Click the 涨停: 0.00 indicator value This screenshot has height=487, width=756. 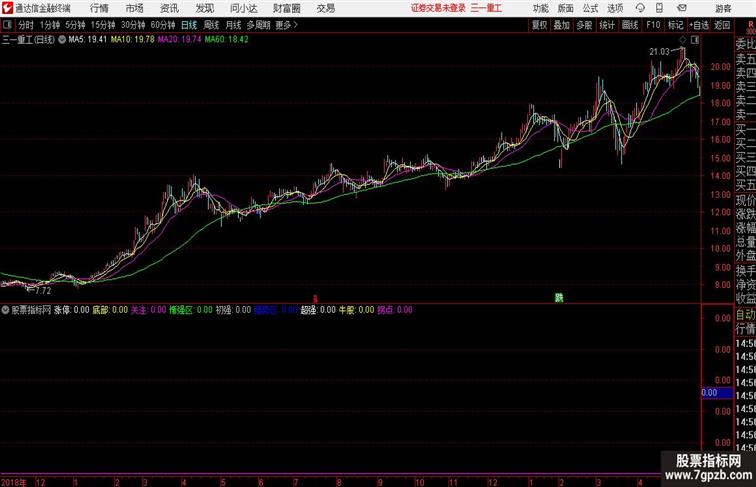pos(71,310)
